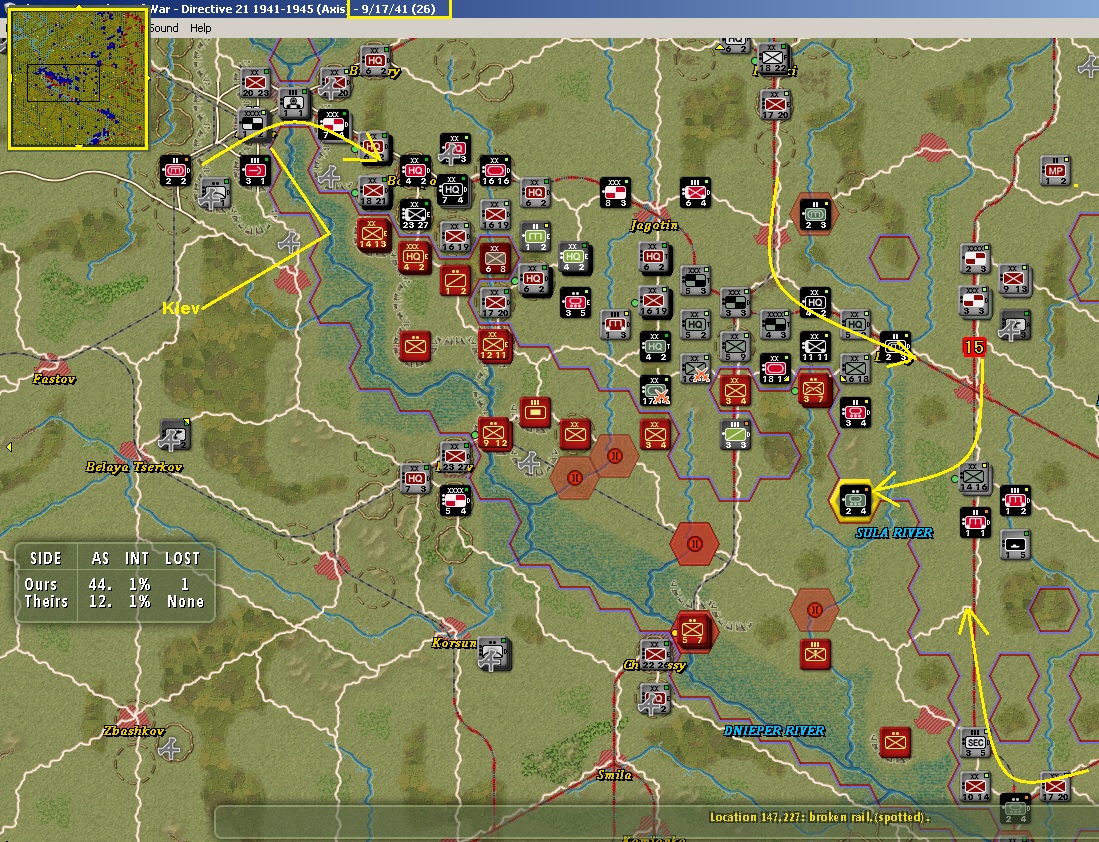Select the yellow-highlighted unit above Sula River
This screenshot has height=842, width=1099.
click(x=855, y=501)
